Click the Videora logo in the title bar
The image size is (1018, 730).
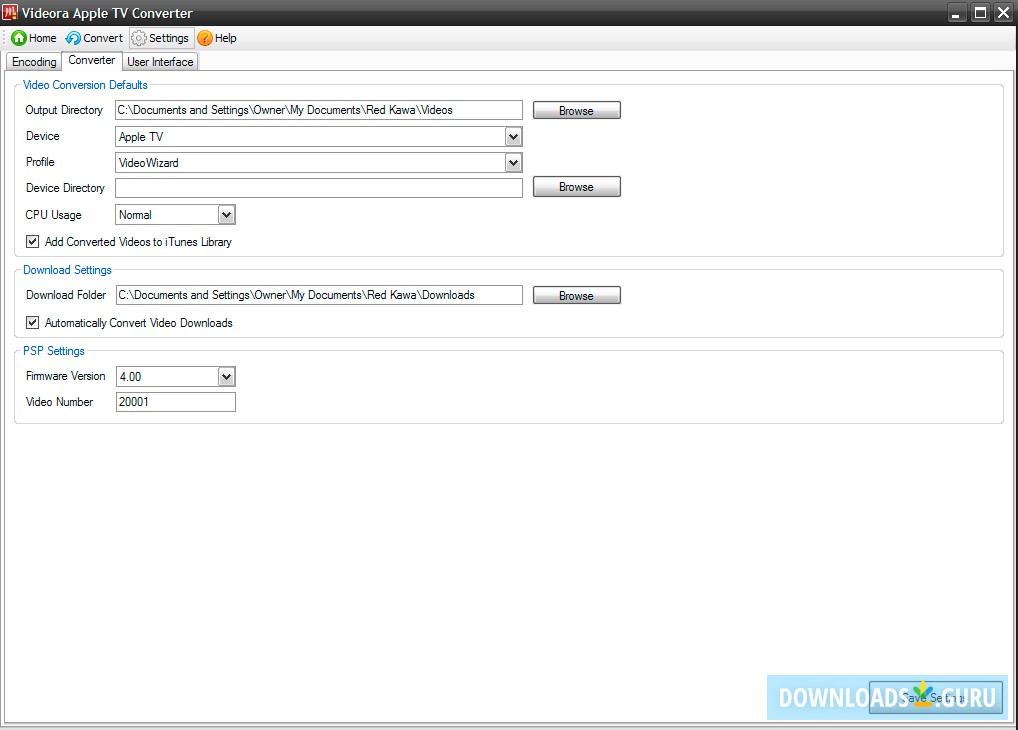point(11,12)
